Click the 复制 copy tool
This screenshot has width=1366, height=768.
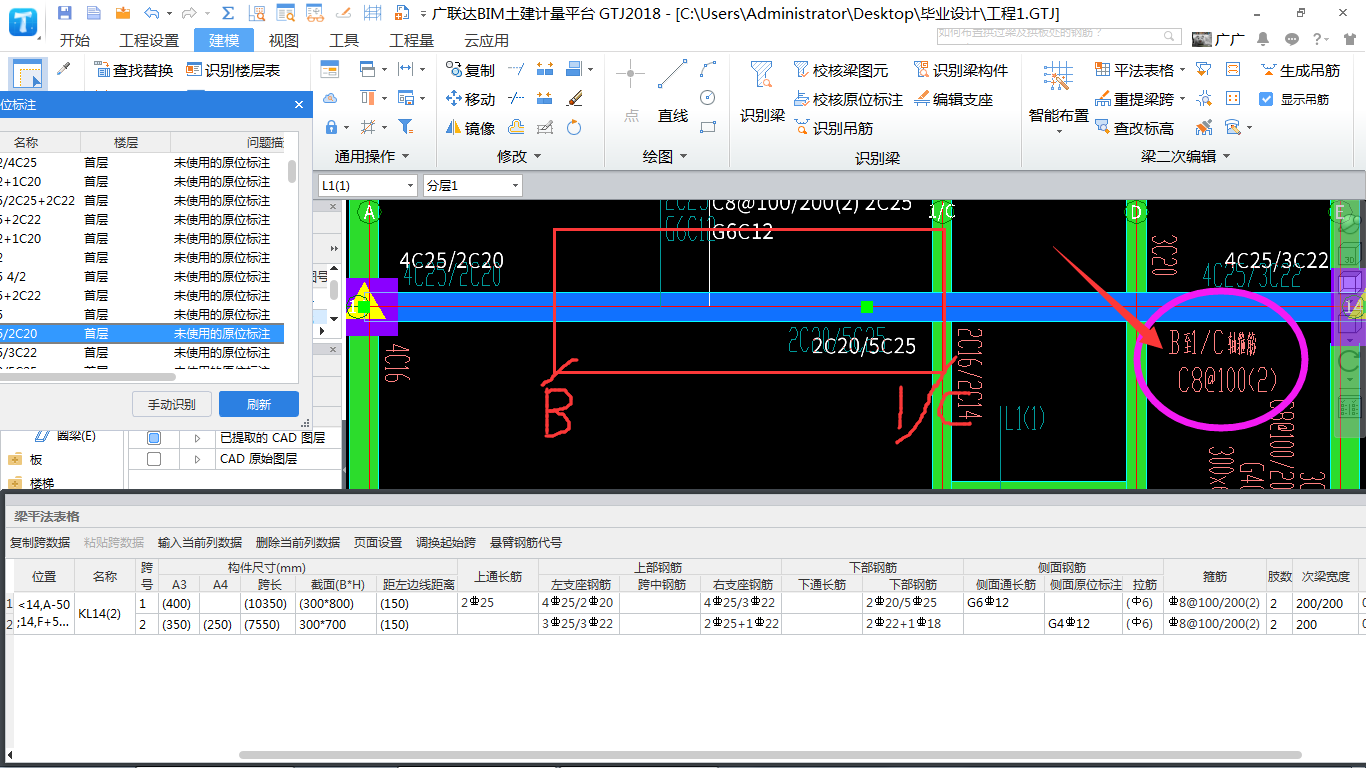click(469, 70)
